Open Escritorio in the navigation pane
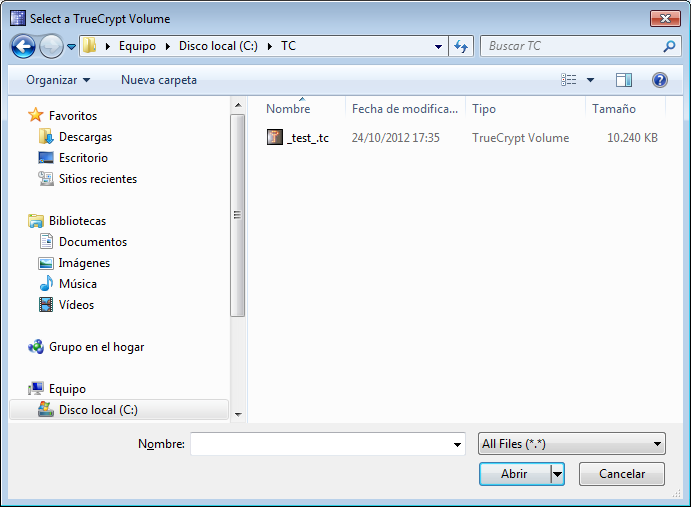The height and width of the screenshot is (507, 691). (83, 158)
